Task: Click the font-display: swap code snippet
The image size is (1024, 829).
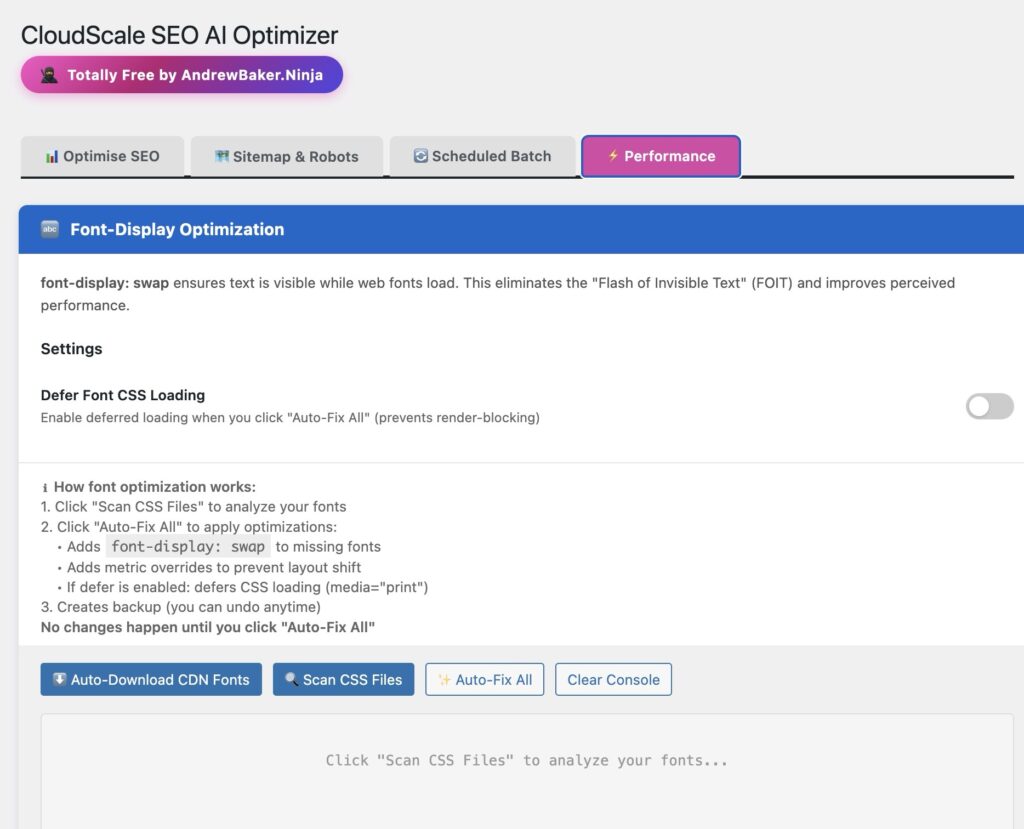Action: [x=187, y=546]
